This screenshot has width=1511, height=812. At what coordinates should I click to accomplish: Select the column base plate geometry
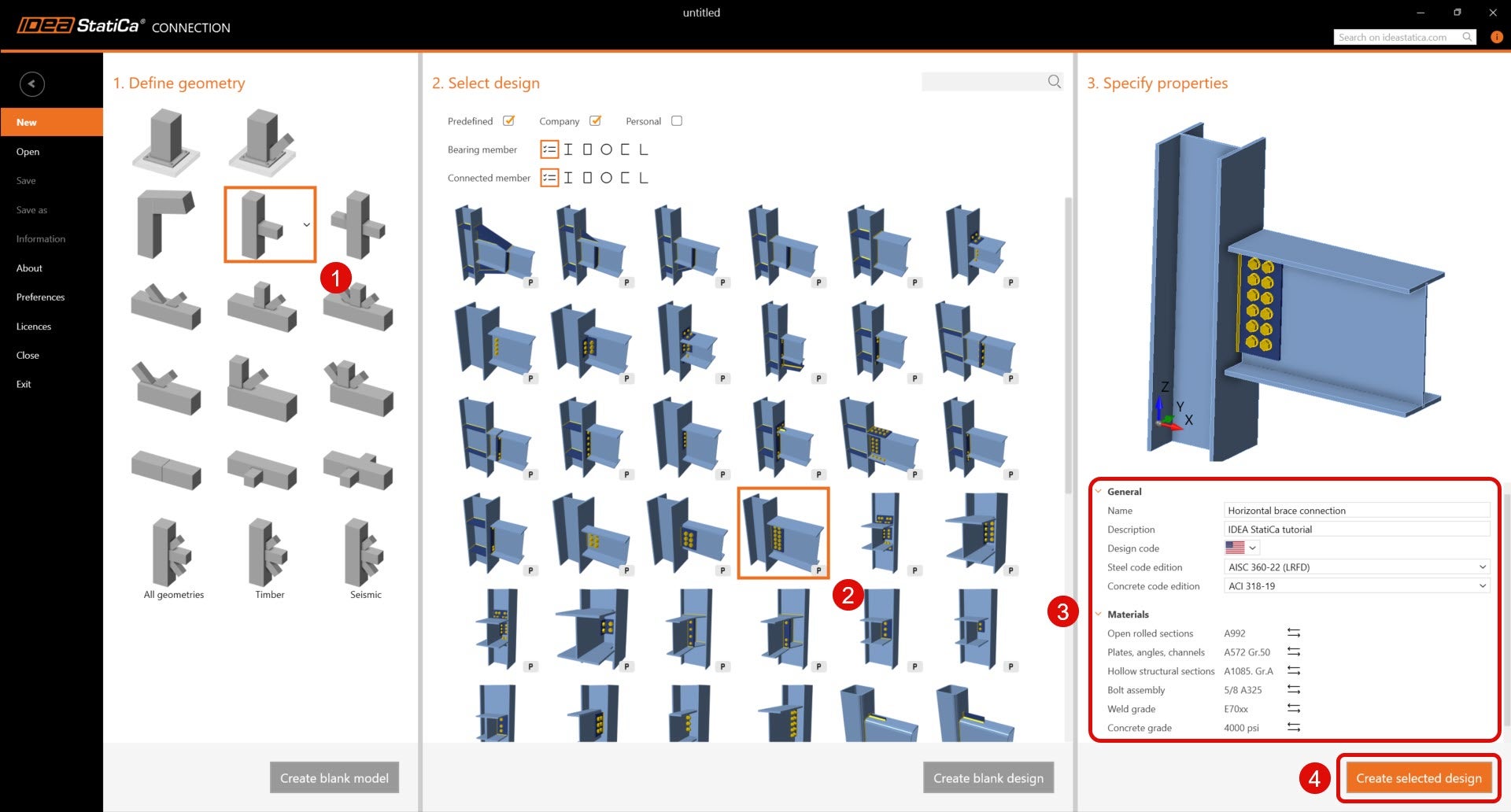pyautogui.click(x=167, y=142)
